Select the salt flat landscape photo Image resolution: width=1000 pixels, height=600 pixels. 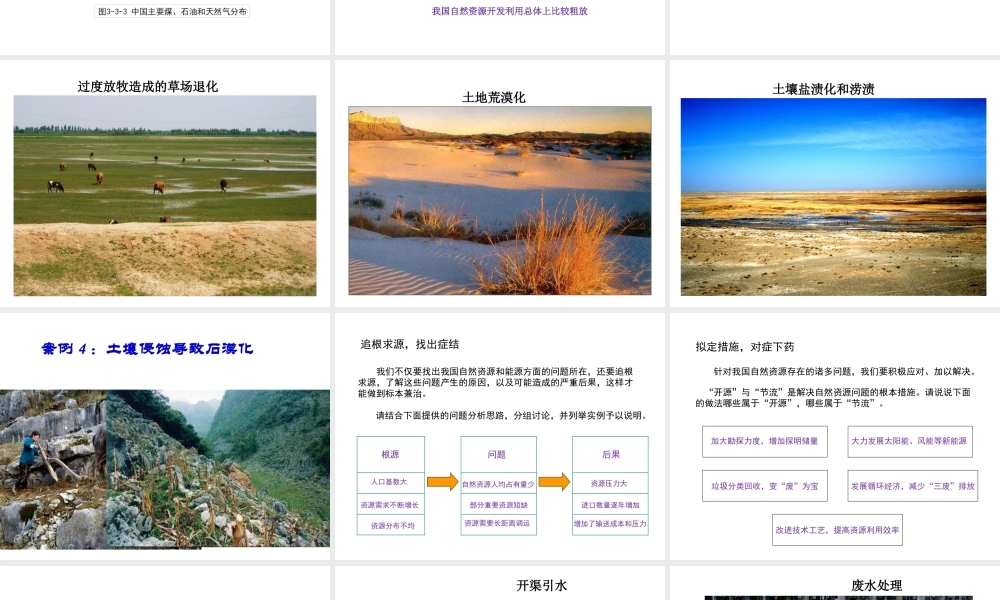[x=834, y=196]
